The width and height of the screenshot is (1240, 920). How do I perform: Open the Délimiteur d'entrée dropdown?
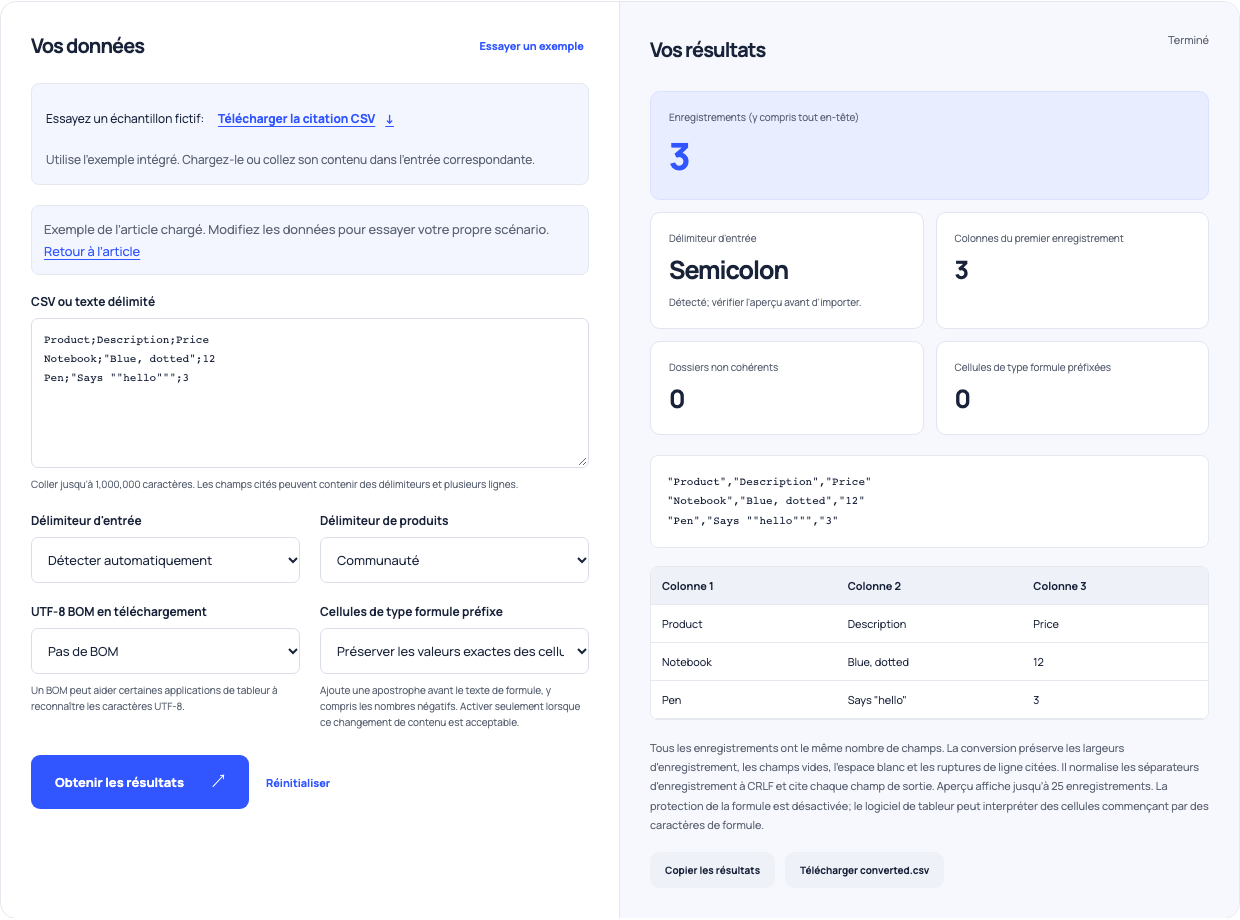(x=165, y=560)
